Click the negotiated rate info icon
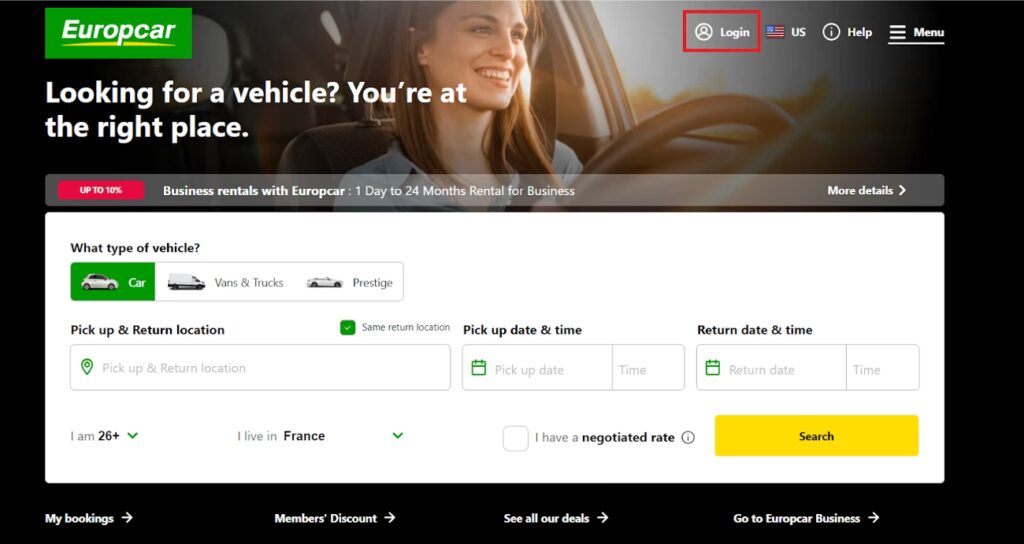Image resolution: width=1024 pixels, height=544 pixels. pyautogui.click(x=688, y=438)
